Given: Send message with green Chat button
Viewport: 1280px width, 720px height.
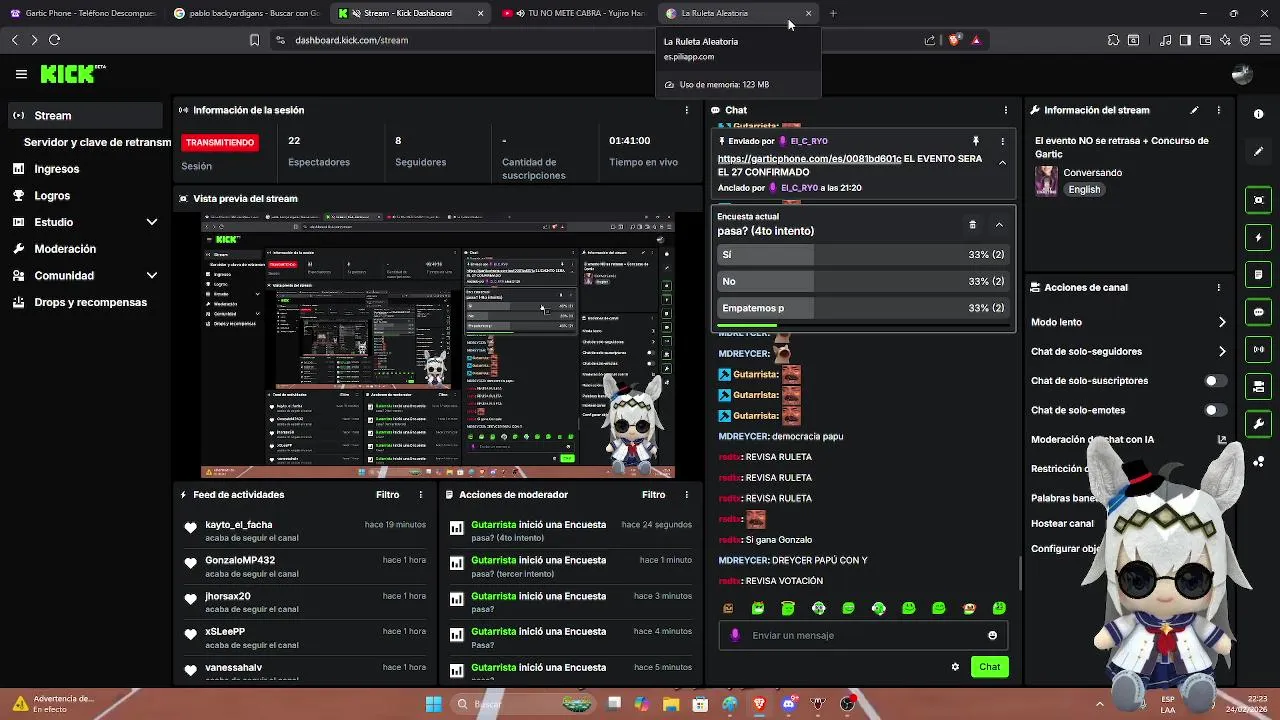Looking at the screenshot, I should (x=989, y=667).
